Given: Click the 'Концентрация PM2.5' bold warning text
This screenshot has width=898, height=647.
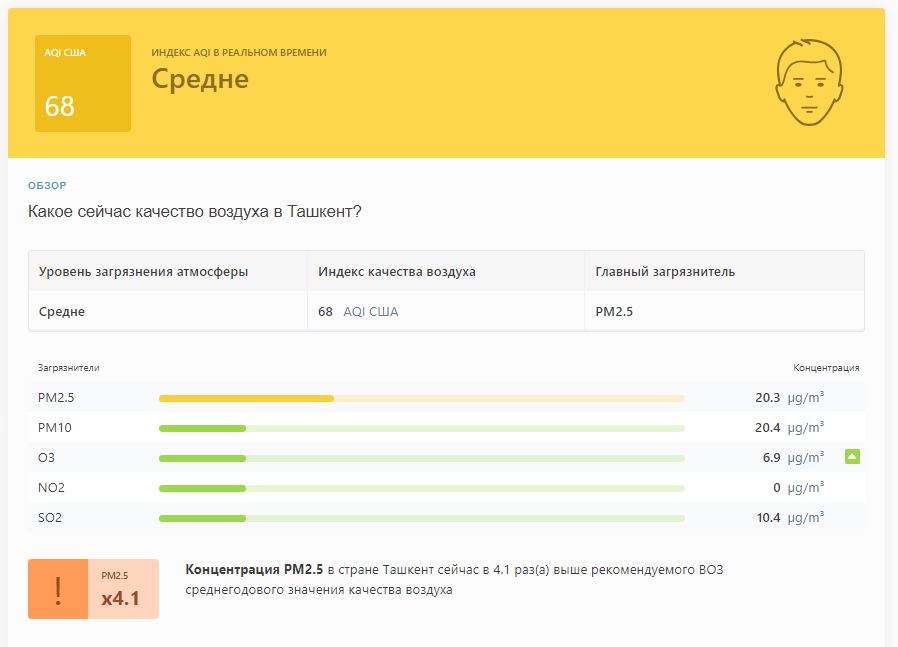Looking at the screenshot, I should 254,570.
